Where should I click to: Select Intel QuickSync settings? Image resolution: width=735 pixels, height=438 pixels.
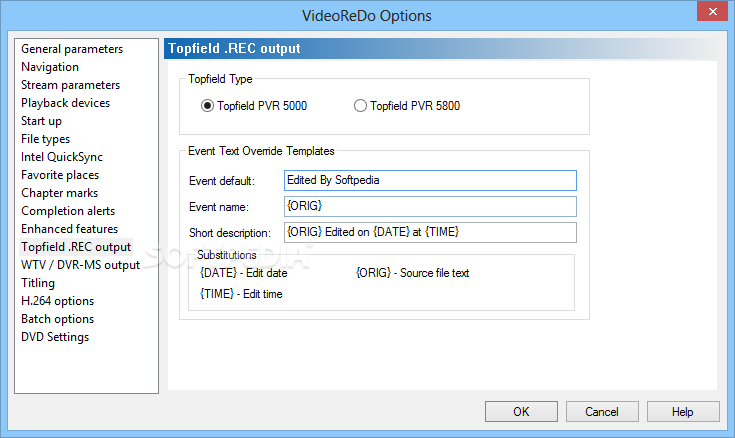coord(62,157)
